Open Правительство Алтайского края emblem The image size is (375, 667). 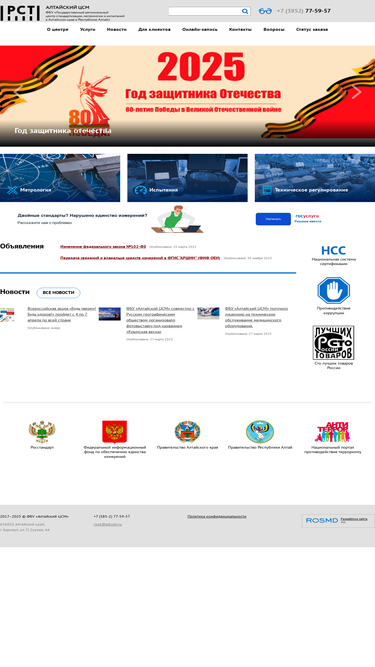point(188,432)
